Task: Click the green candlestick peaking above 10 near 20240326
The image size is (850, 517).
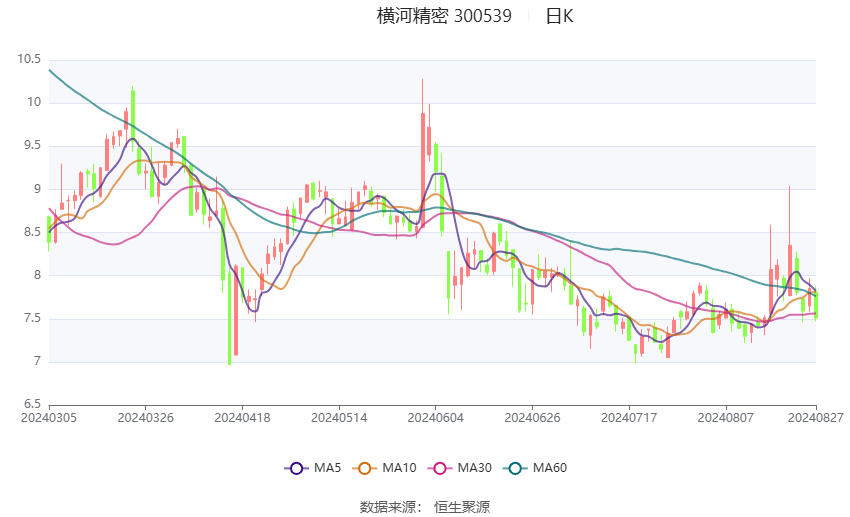Action: coord(133,117)
